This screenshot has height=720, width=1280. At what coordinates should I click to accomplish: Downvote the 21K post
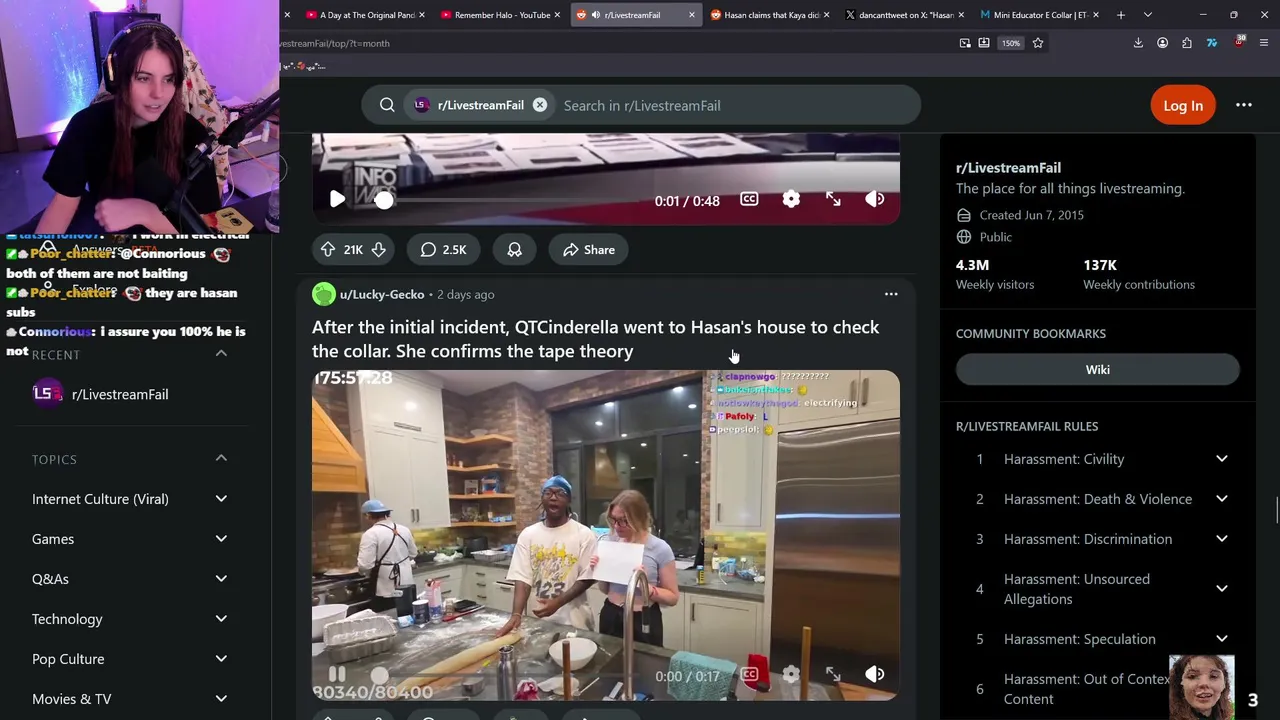point(379,250)
